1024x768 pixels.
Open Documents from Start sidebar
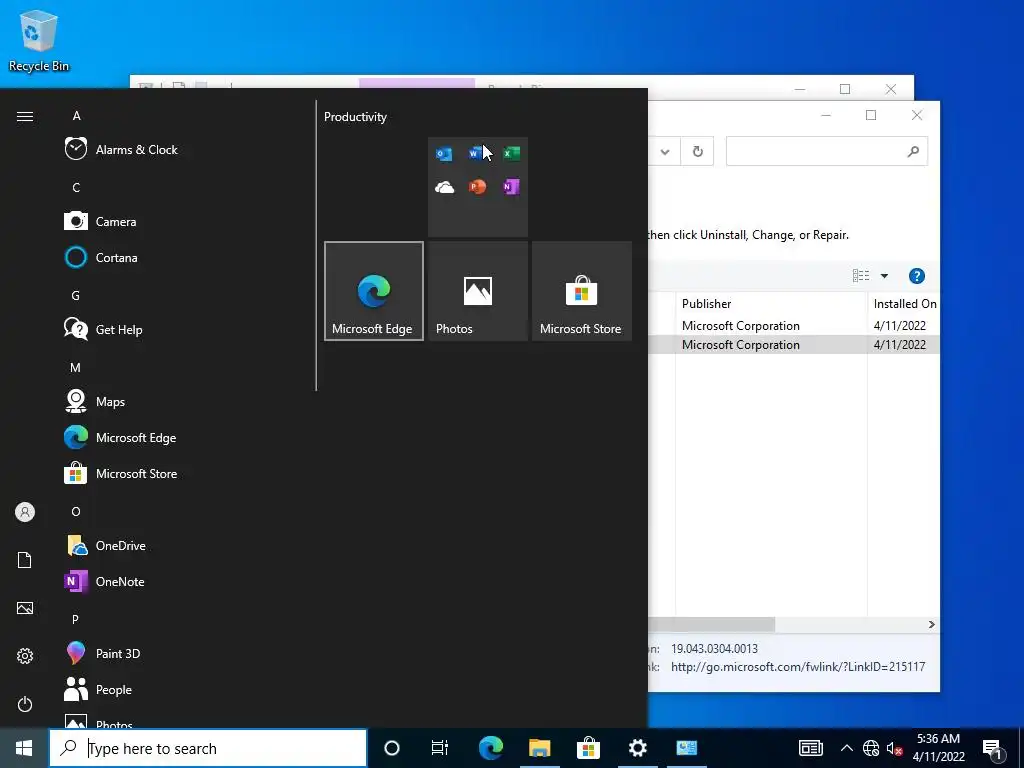(25, 560)
